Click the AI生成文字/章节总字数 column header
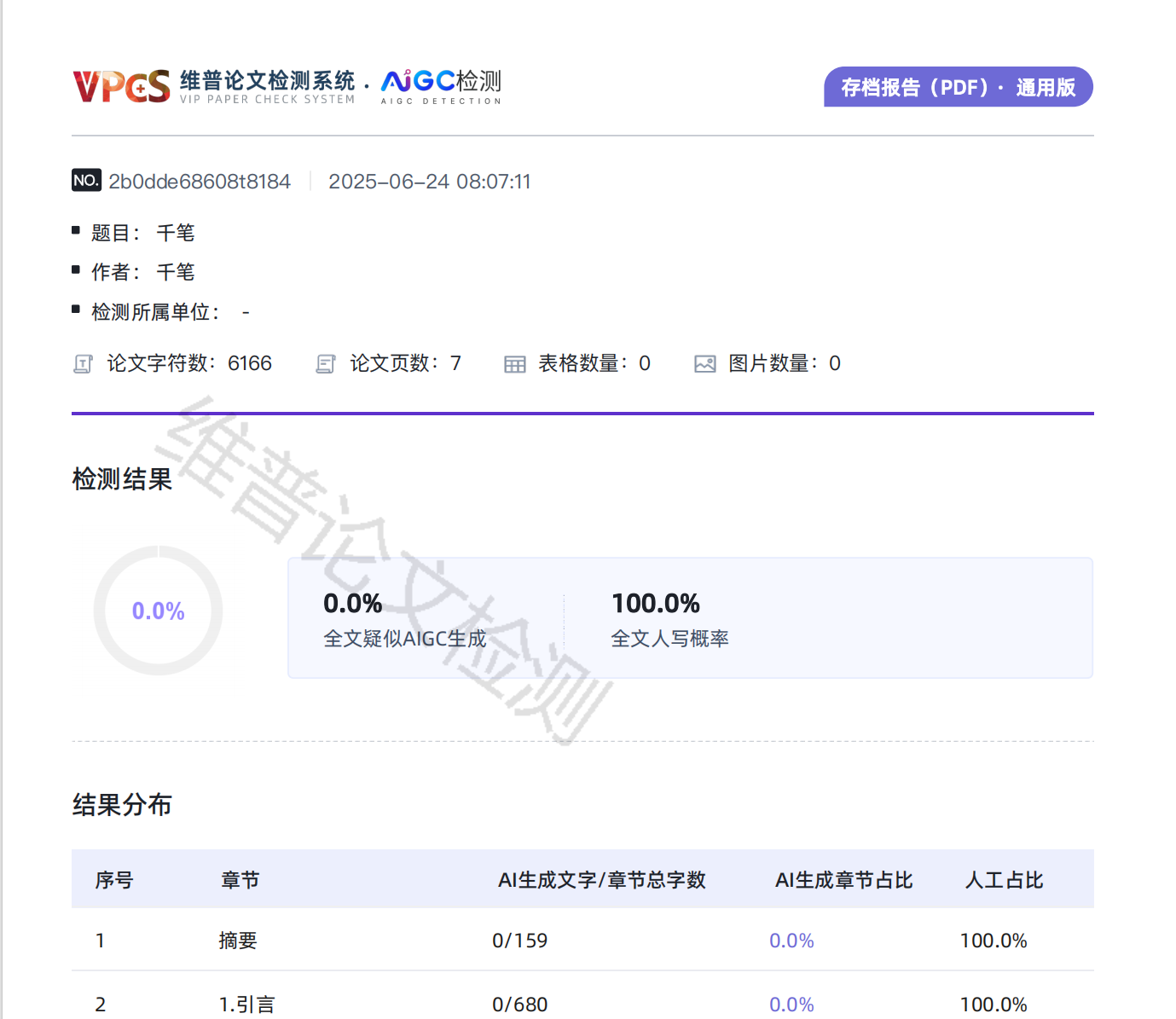The width and height of the screenshot is (1176, 1019). [601, 880]
